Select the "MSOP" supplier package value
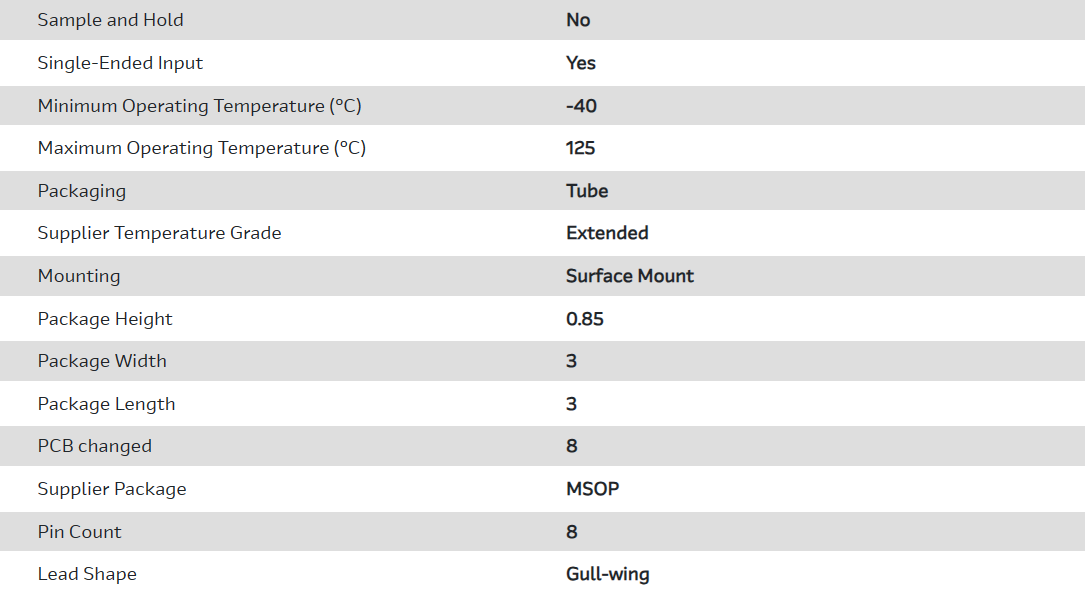1085x591 pixels. pos(592,489)
